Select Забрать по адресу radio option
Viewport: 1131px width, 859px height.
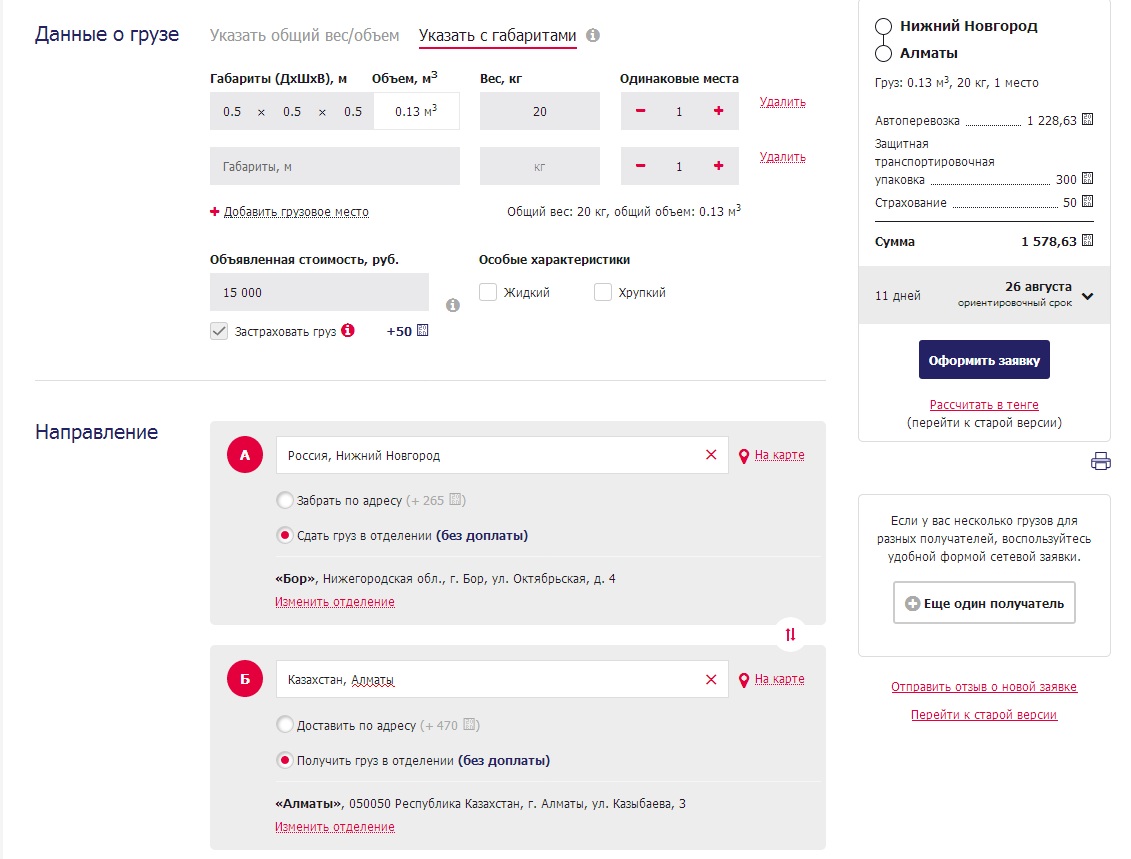(x=285, y=500)
